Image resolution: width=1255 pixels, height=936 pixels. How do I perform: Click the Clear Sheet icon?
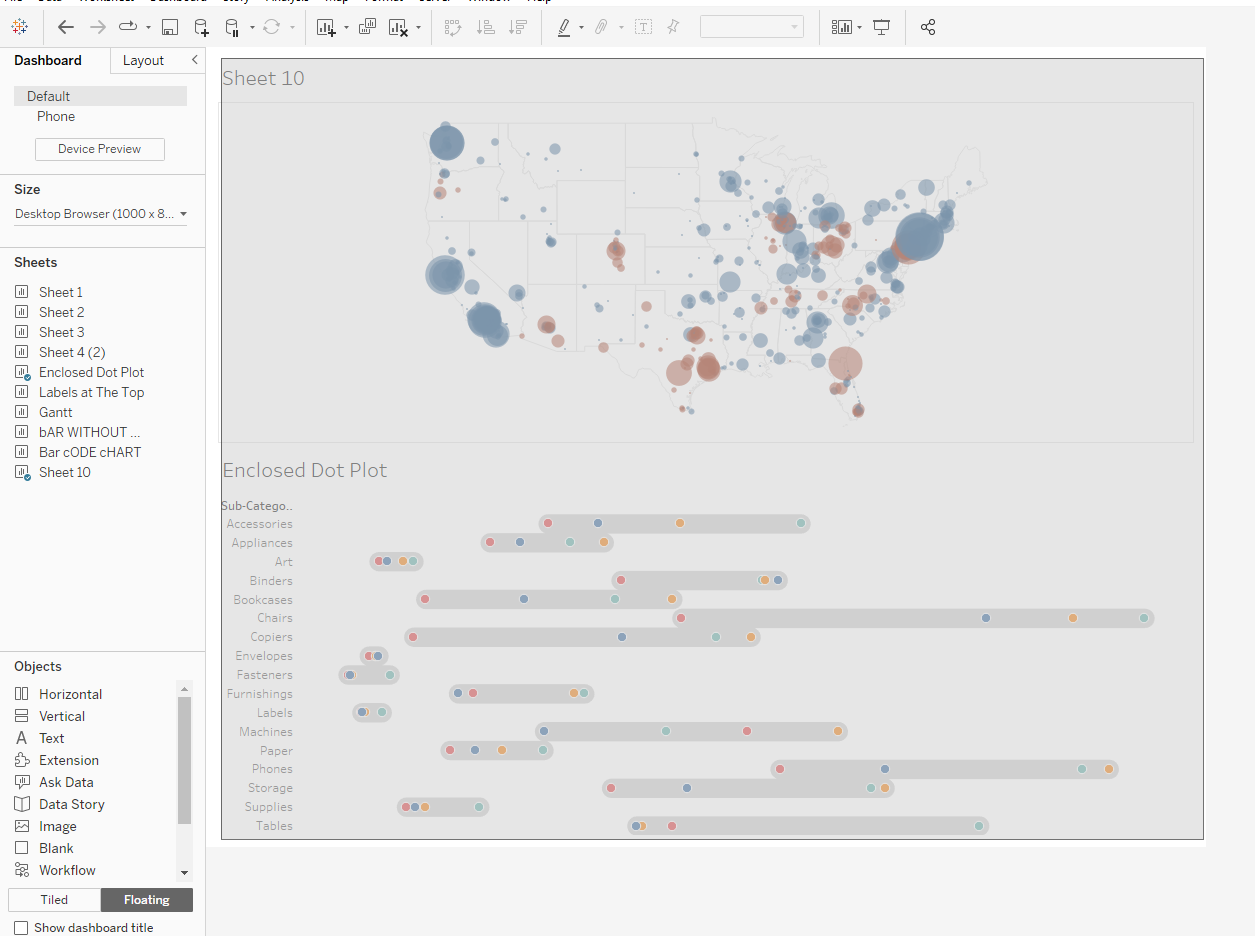pyautogui.click(x=398, y=27)
